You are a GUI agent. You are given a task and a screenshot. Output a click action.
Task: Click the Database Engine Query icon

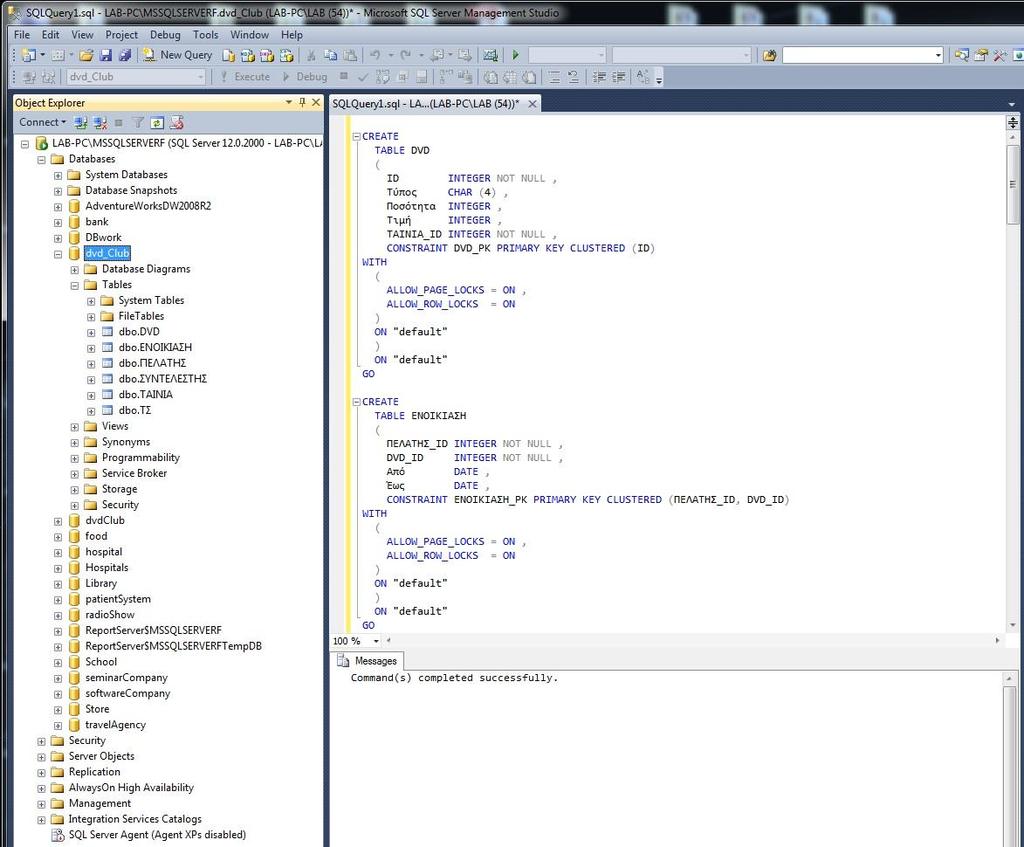pos(229,56)
